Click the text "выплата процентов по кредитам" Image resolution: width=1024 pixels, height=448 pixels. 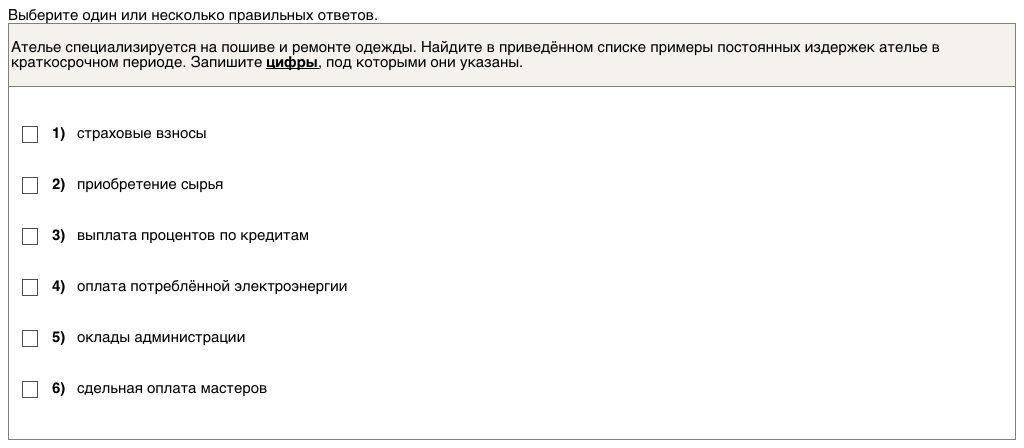point(193,235)
